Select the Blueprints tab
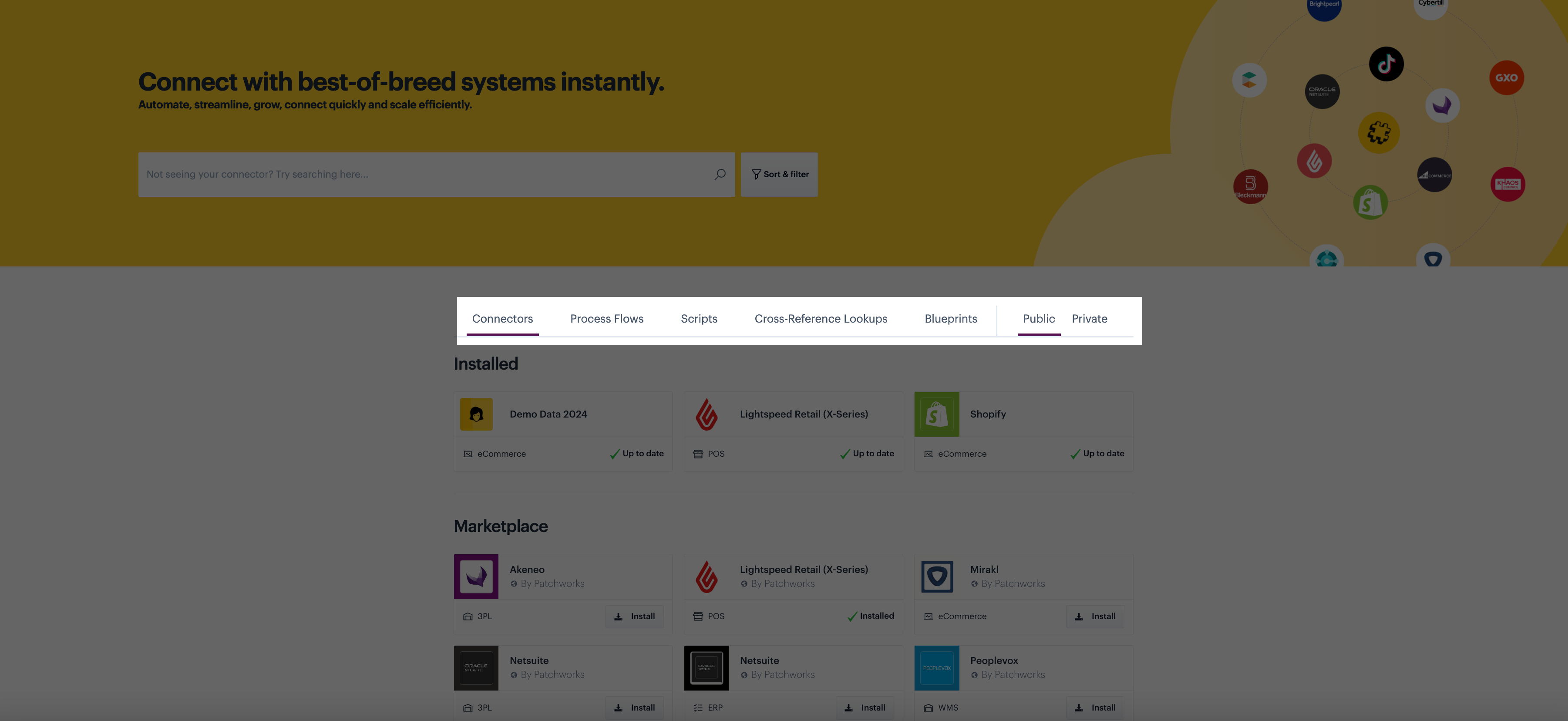The width and height of the screenshot is (1568, 721). pyautogui.click(x=951, y=318)
